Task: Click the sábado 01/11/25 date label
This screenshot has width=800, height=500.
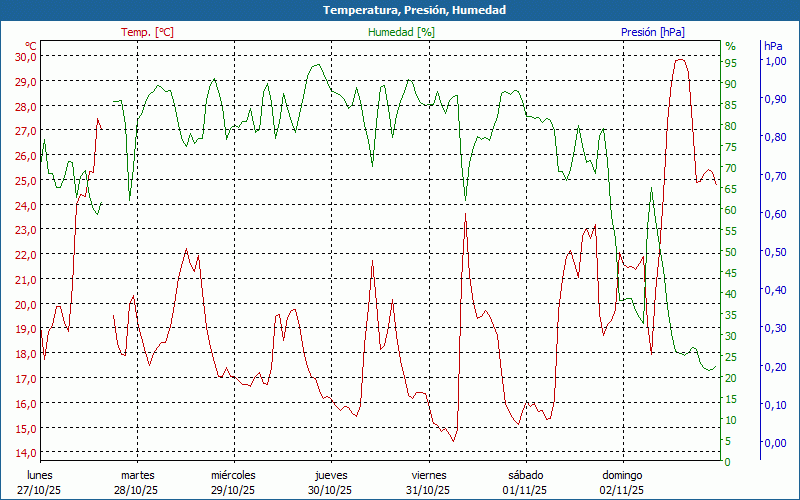Action: pyautogui.click(x=525, y=482)
